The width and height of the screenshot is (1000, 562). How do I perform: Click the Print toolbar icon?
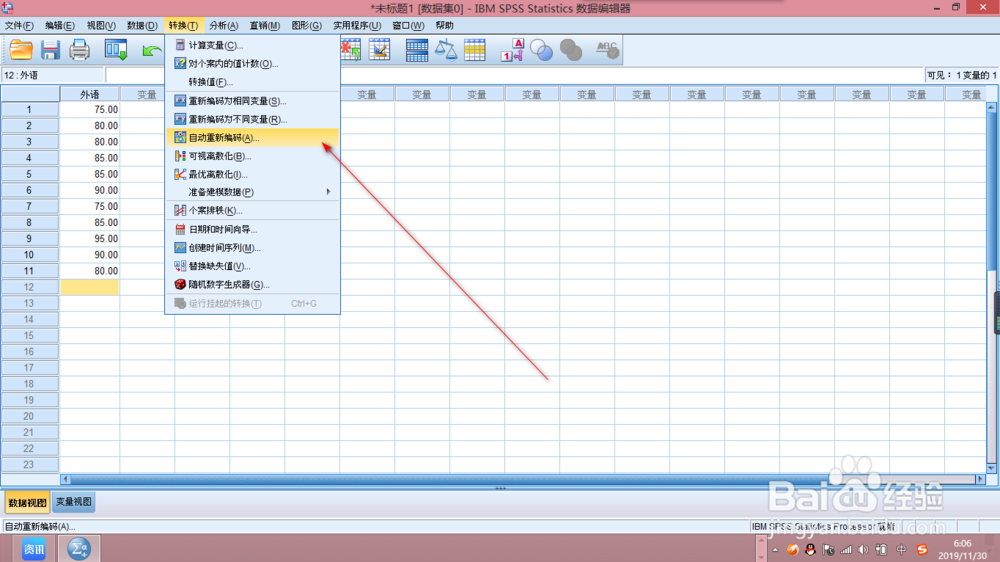coord(80,50)
